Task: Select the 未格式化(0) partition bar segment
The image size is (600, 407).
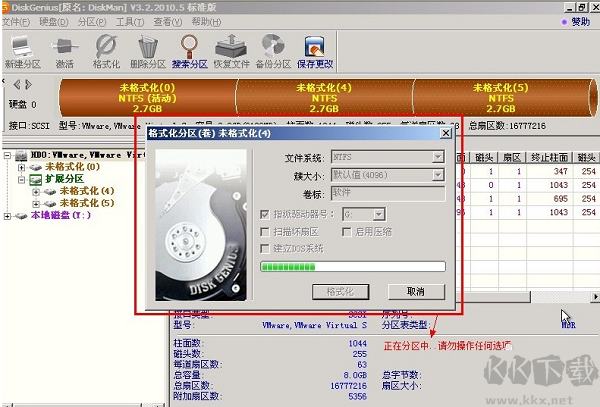Action: (148, 98)
